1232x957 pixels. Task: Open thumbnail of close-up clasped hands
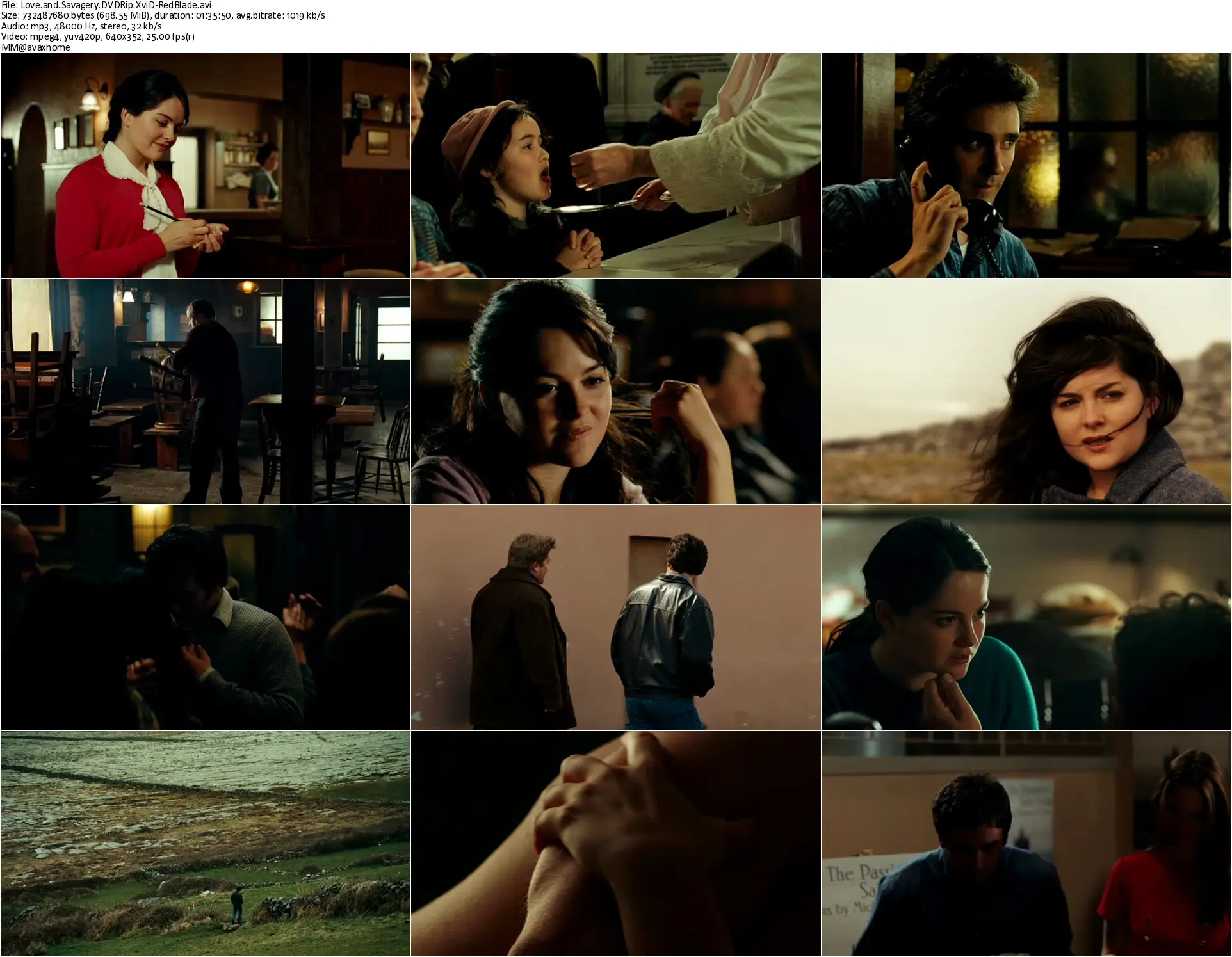point(616,844)
